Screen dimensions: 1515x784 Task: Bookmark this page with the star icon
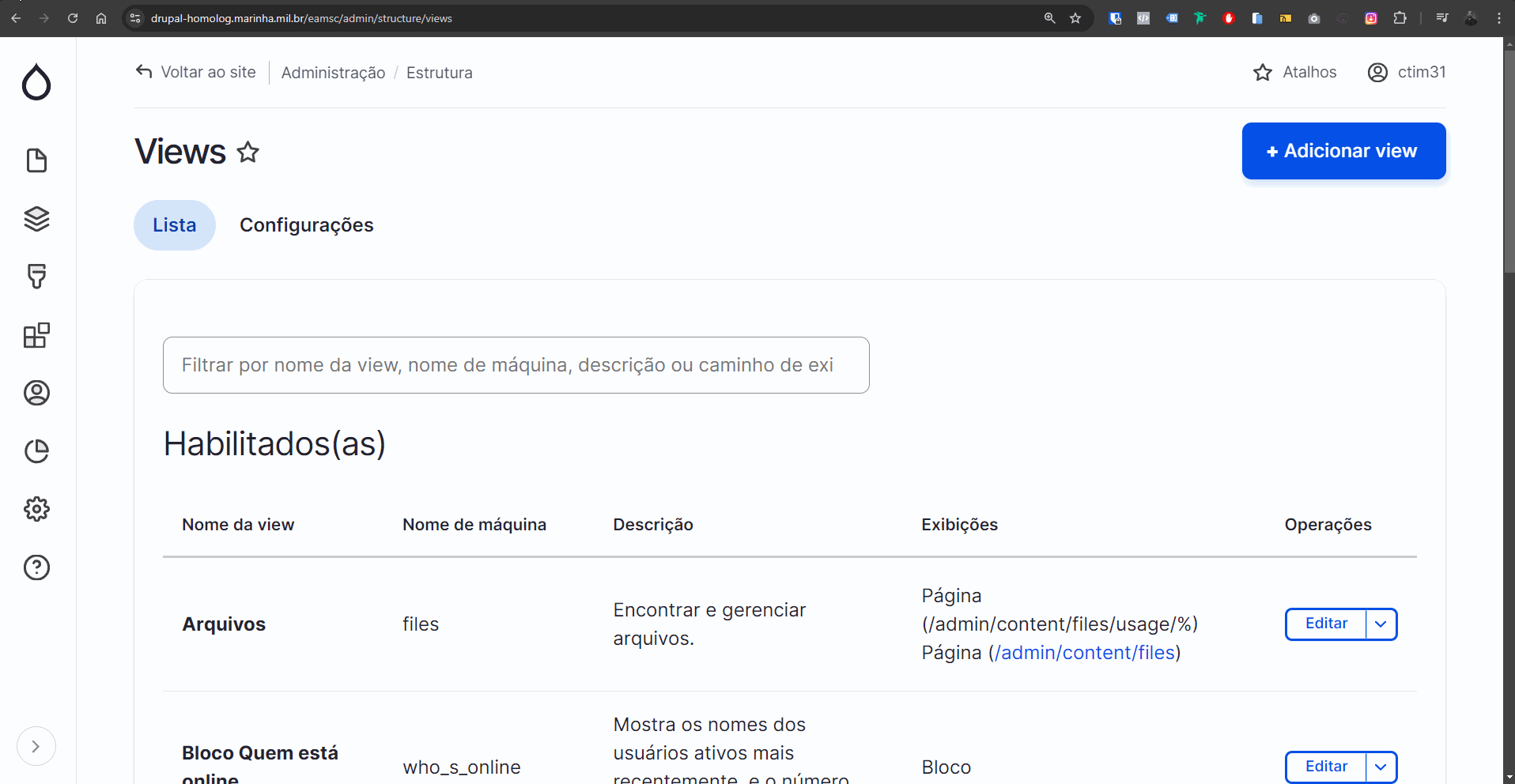1075,18
